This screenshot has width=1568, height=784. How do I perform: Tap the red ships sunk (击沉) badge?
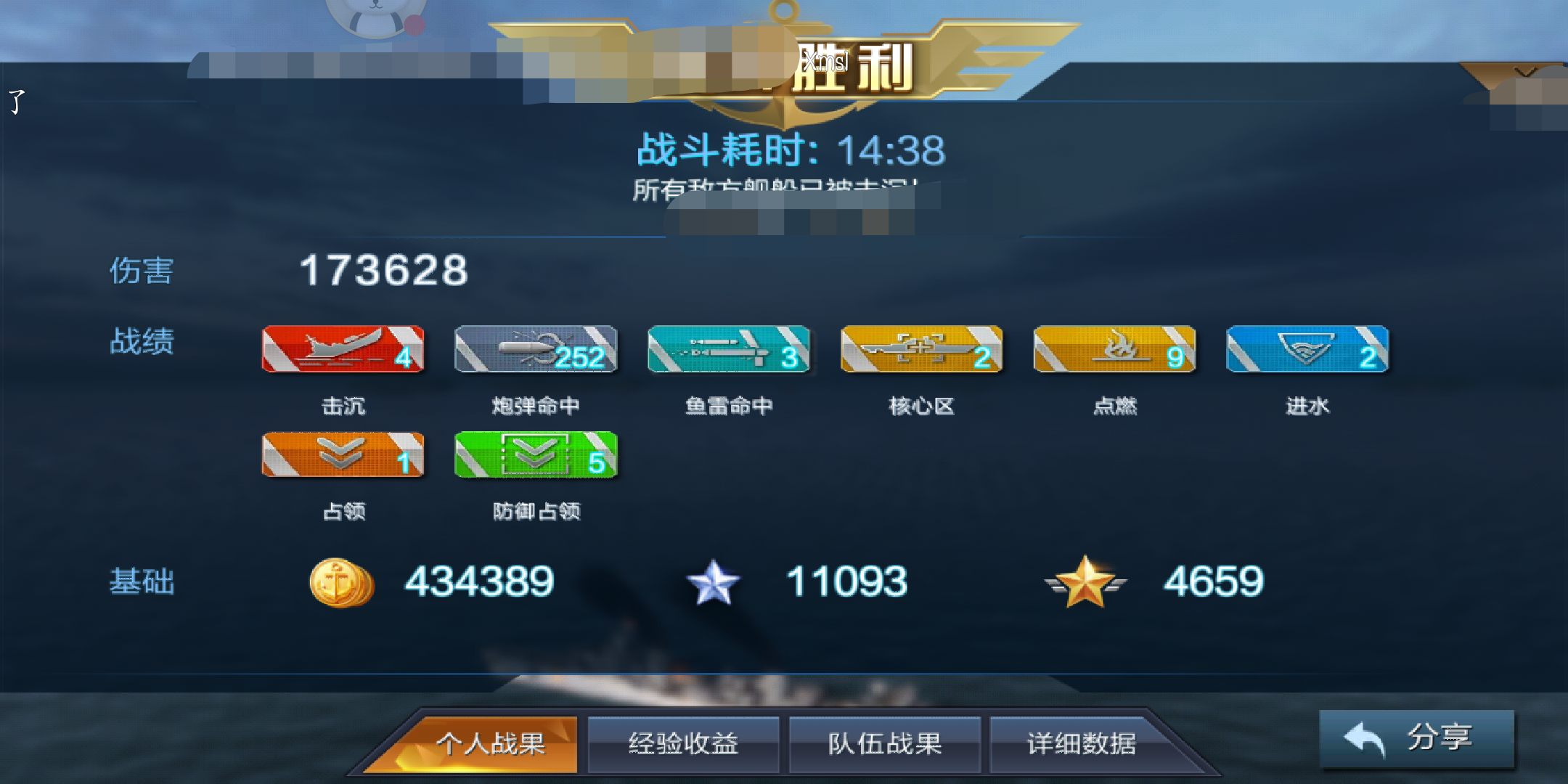click(x=343, y=349)
